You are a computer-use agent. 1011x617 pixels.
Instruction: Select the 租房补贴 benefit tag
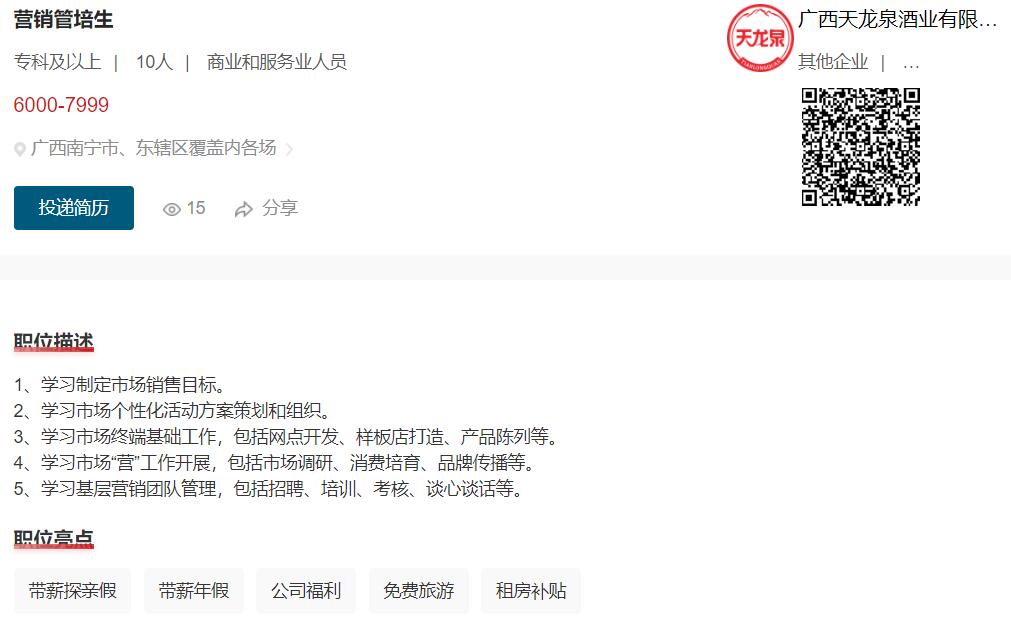(531, 591)
